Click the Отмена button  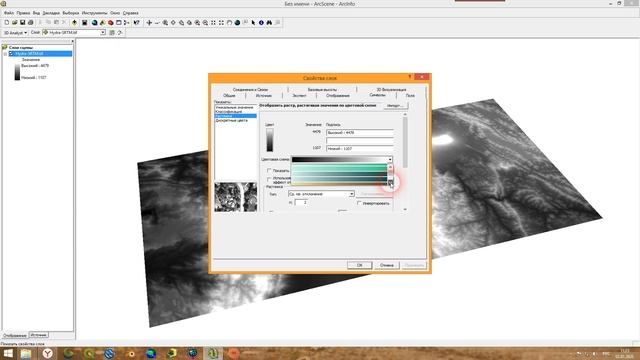point(387,265)
